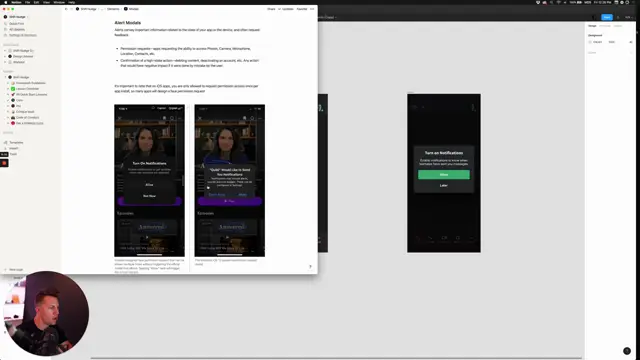Screen dimensions: 640x360
Task: Edit the background hex value field
Action: point(598,42)
